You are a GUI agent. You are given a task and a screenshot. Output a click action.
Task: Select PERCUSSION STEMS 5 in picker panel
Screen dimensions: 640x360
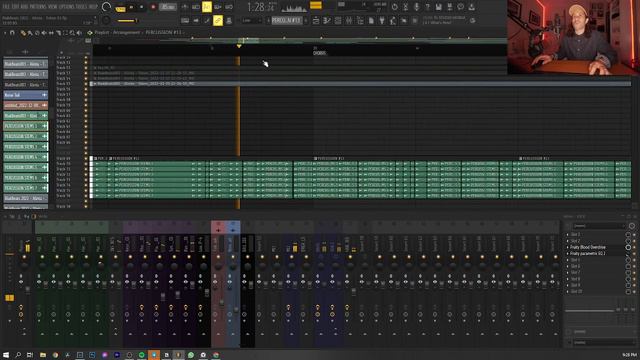[25, 167]
